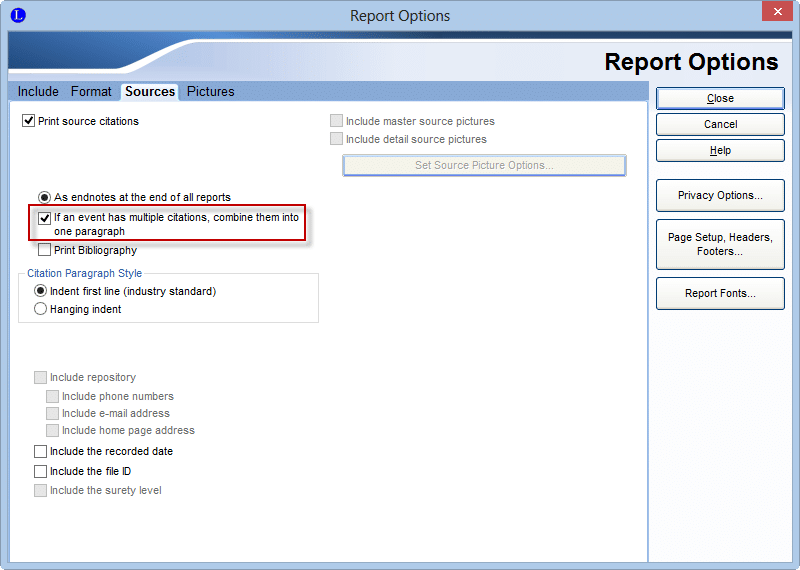The height and width of the screenshot is (570, 800).
Task: Open Page Setup, Headers, Footers
Action: pos(720,244)
